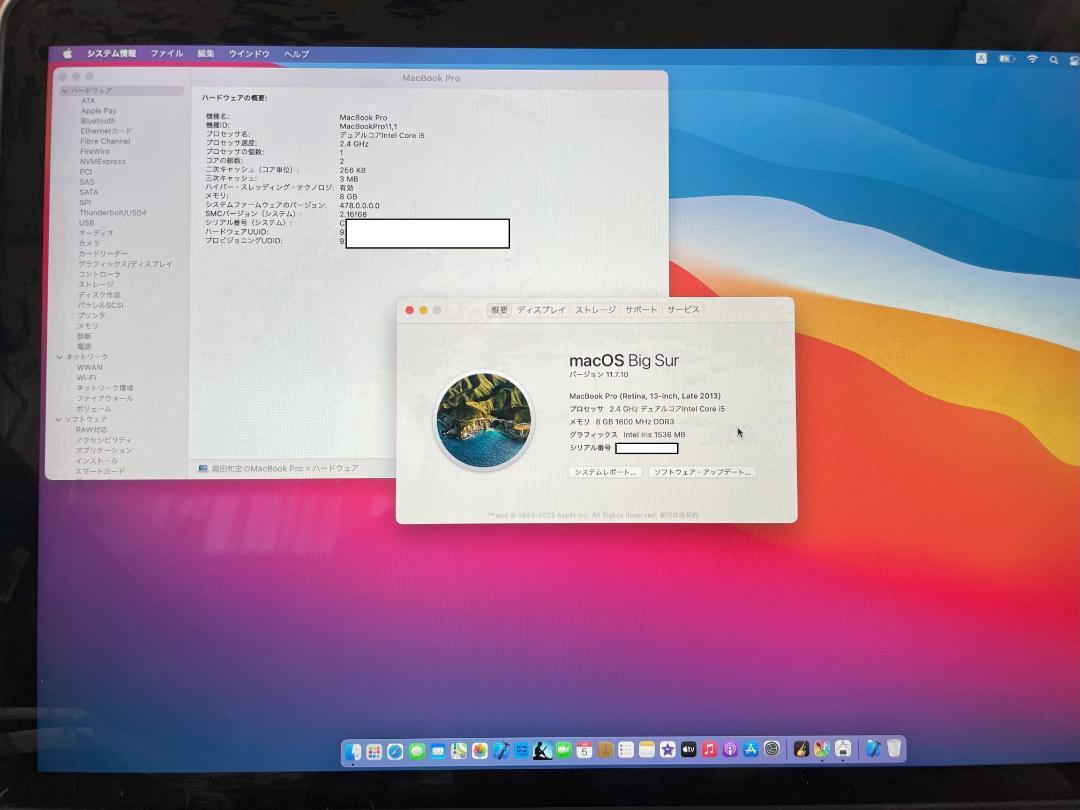
Task: Select ストレージ in the sidebar
Action: point(95,284)
